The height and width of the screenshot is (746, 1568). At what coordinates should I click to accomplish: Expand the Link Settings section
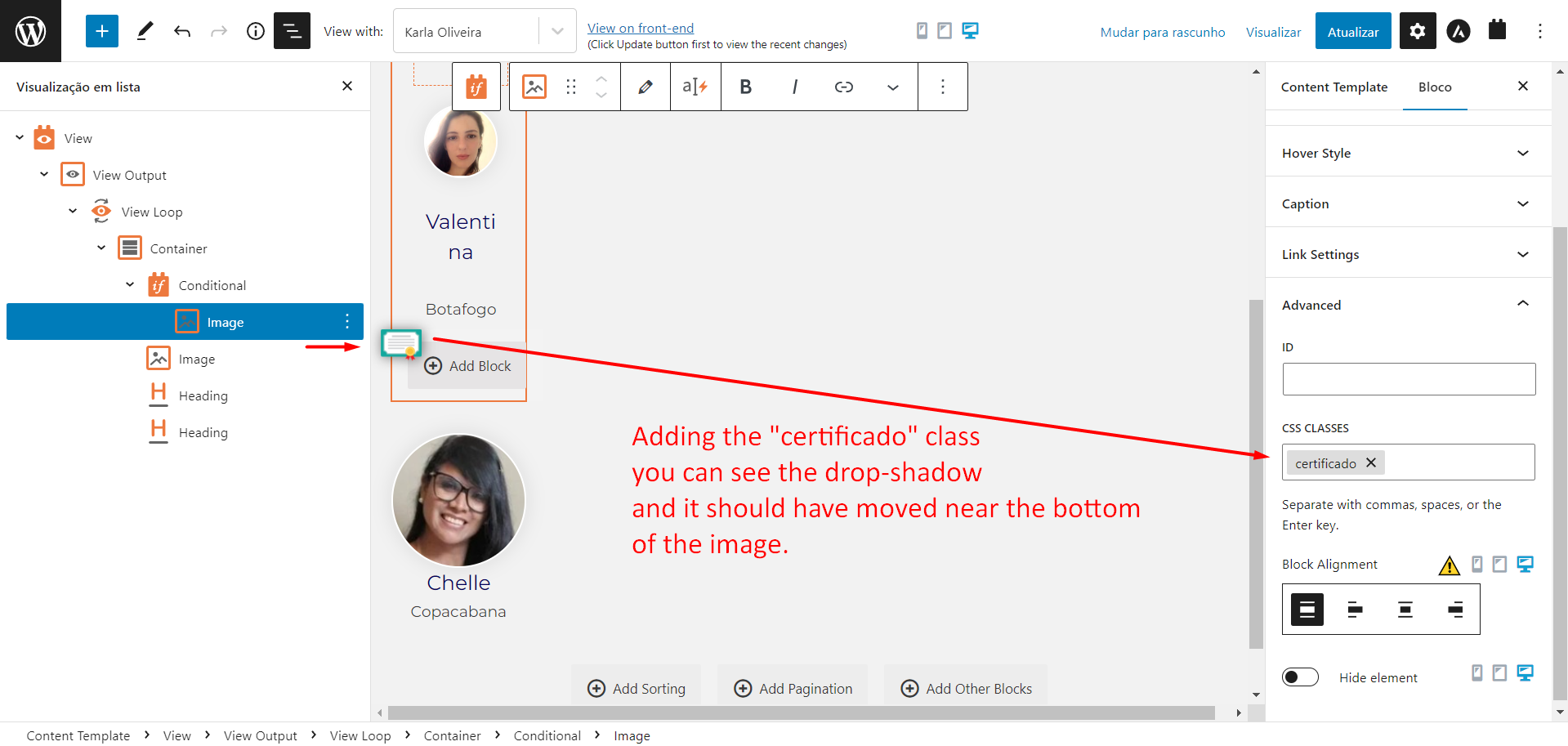coord(1408,254)
